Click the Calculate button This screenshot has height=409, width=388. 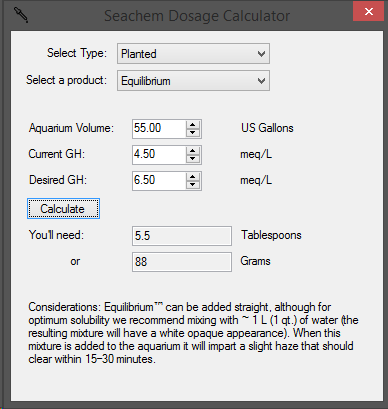pyautogui.click(x=63, y=209)
